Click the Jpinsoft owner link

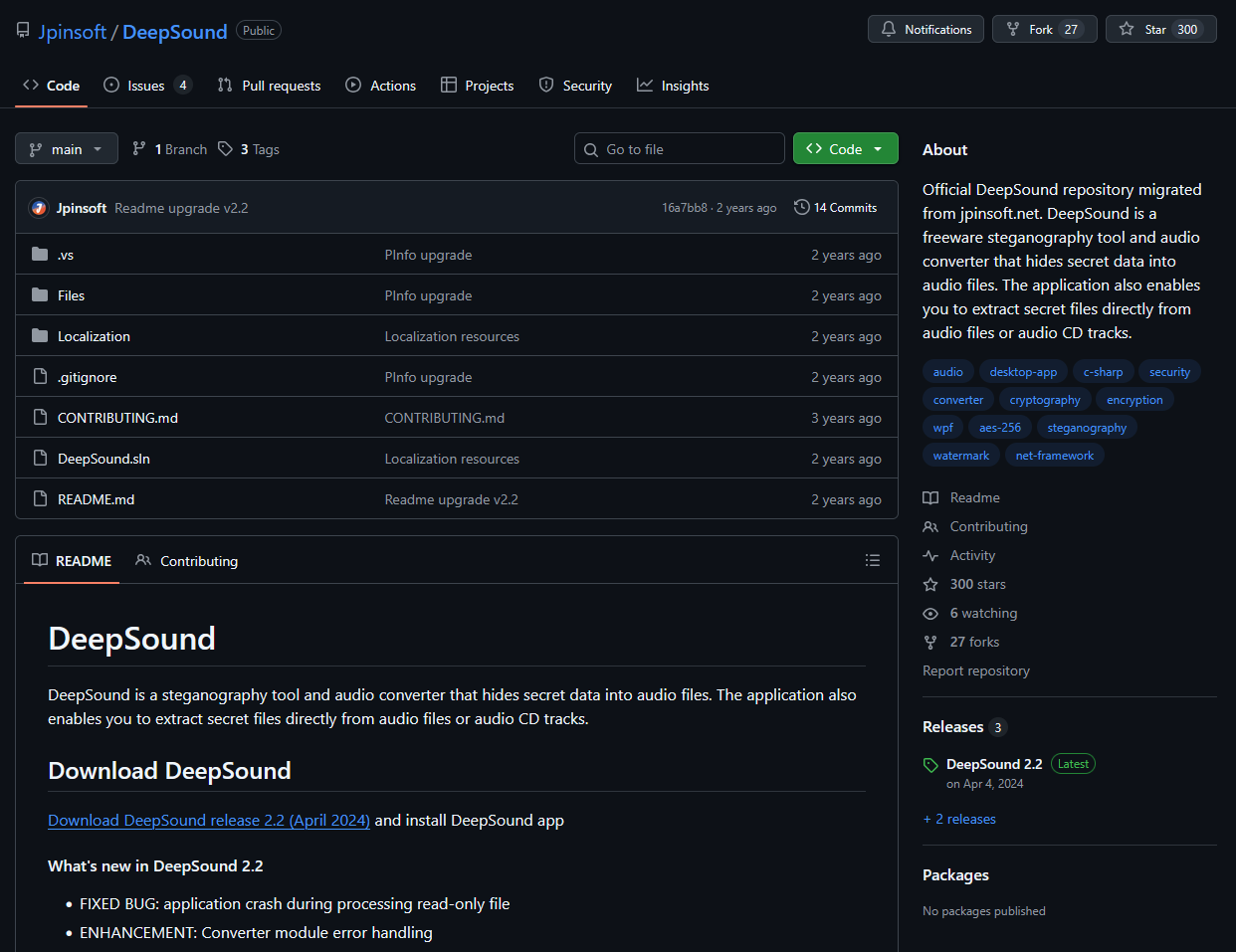point(73,32)
